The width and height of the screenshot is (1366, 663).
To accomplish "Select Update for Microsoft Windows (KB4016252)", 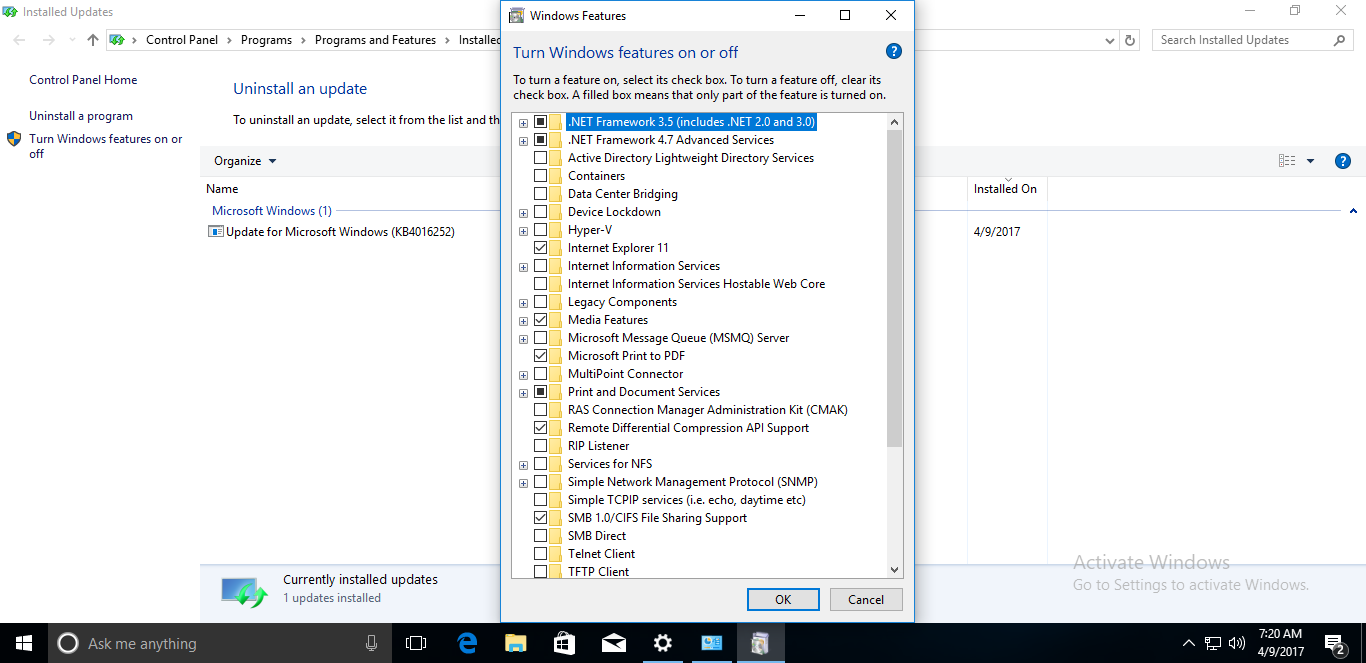I will point(340,232).
